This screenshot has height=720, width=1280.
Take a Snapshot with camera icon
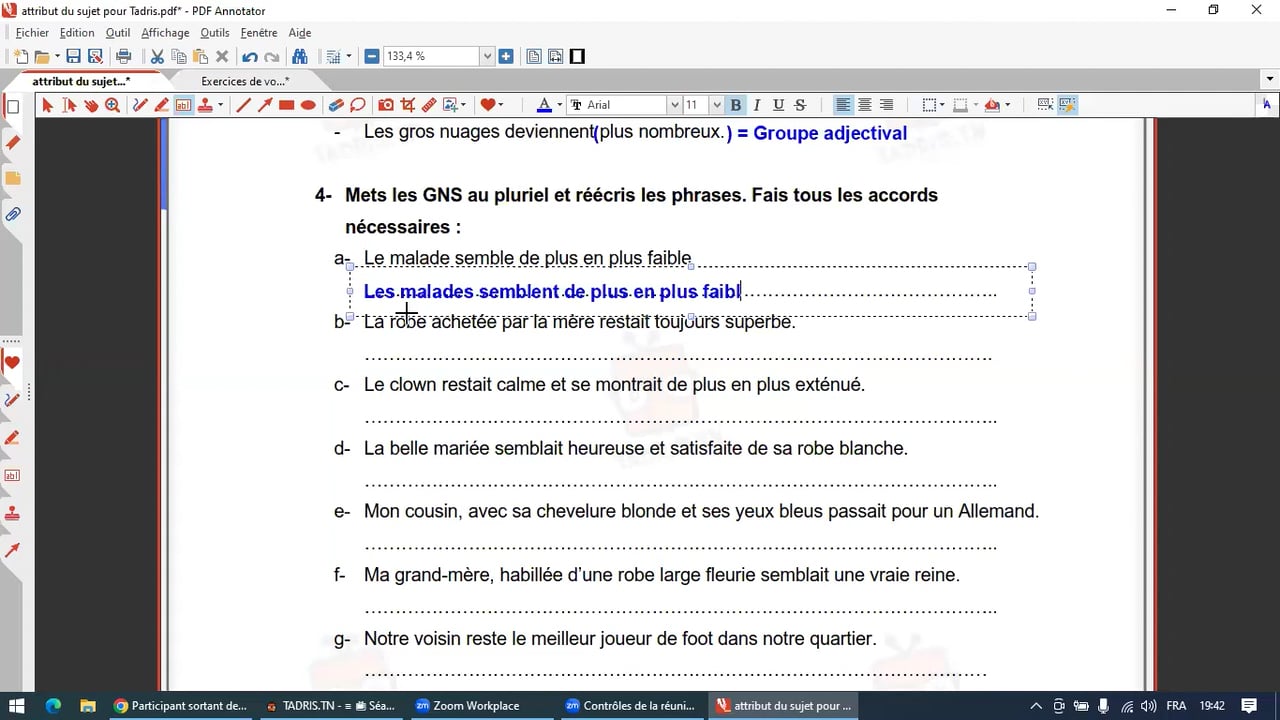(x=385, y=105)
